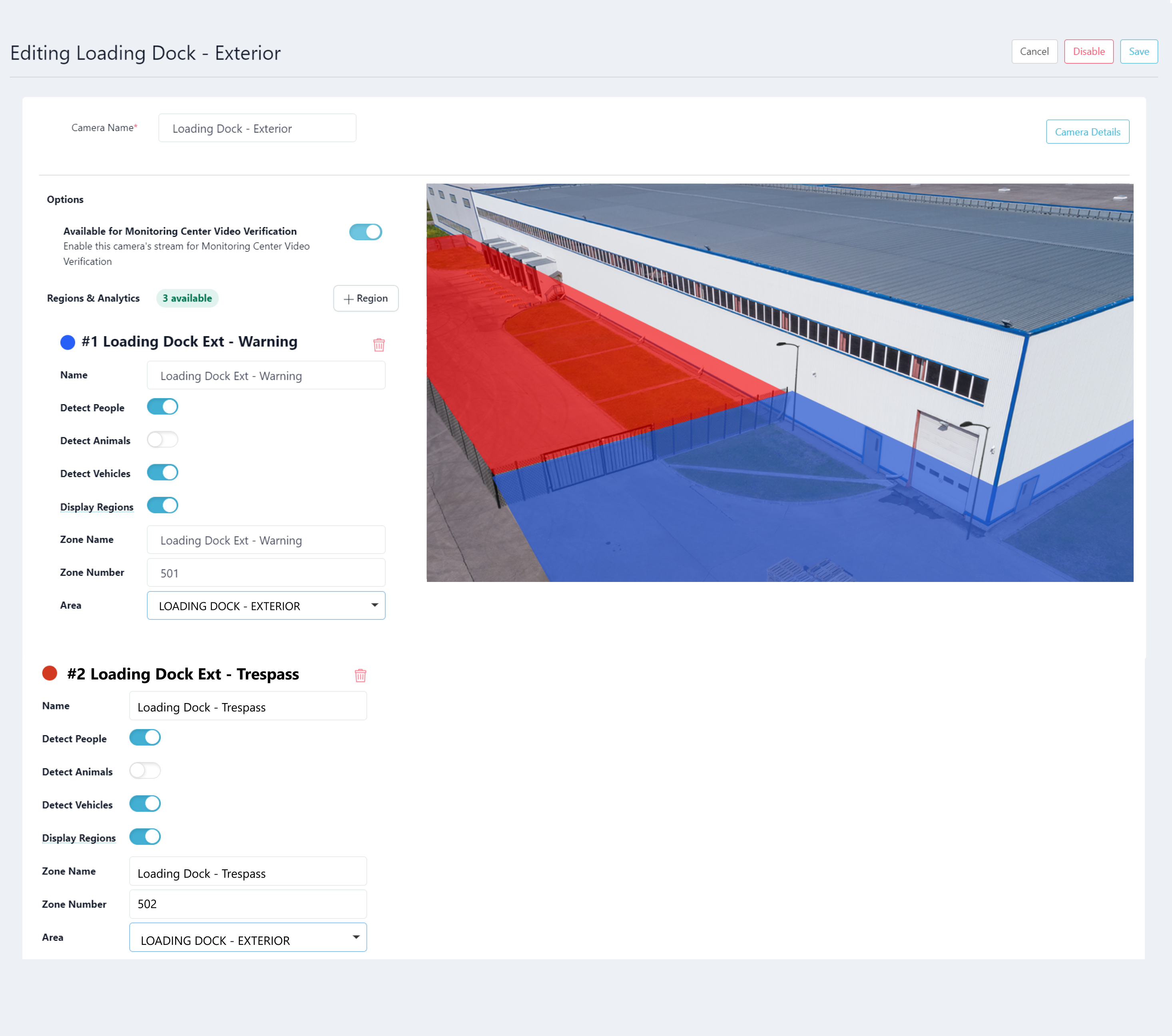Toggle Detect People for the Trespass region
The width and height of the screenshot is (1172, 1036).
[145, 738]
